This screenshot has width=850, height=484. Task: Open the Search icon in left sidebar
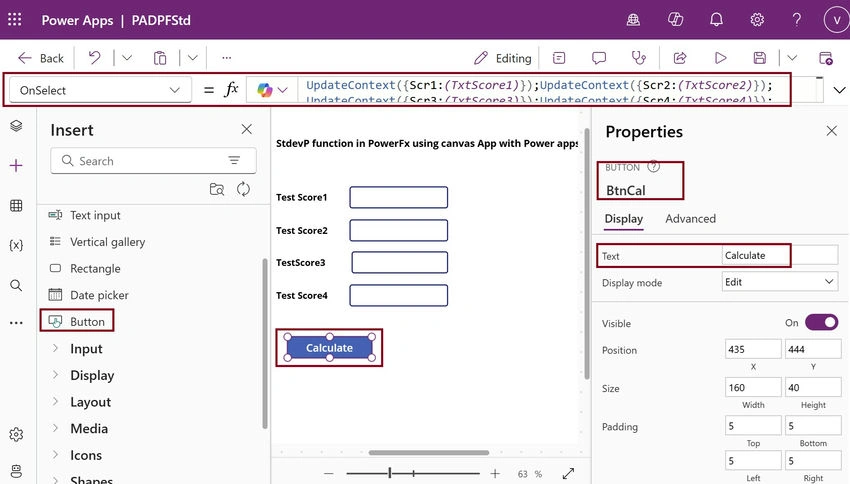coord(16,285)
